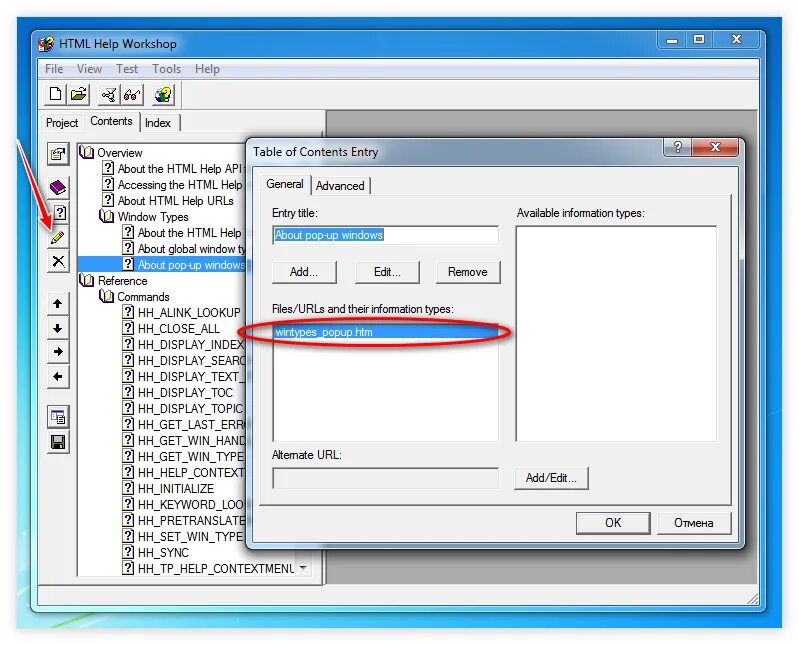Click the Delete selection X icon
The width and height of the screenshot is (799, 645).
pyautogui.click(x=58, y=261)
